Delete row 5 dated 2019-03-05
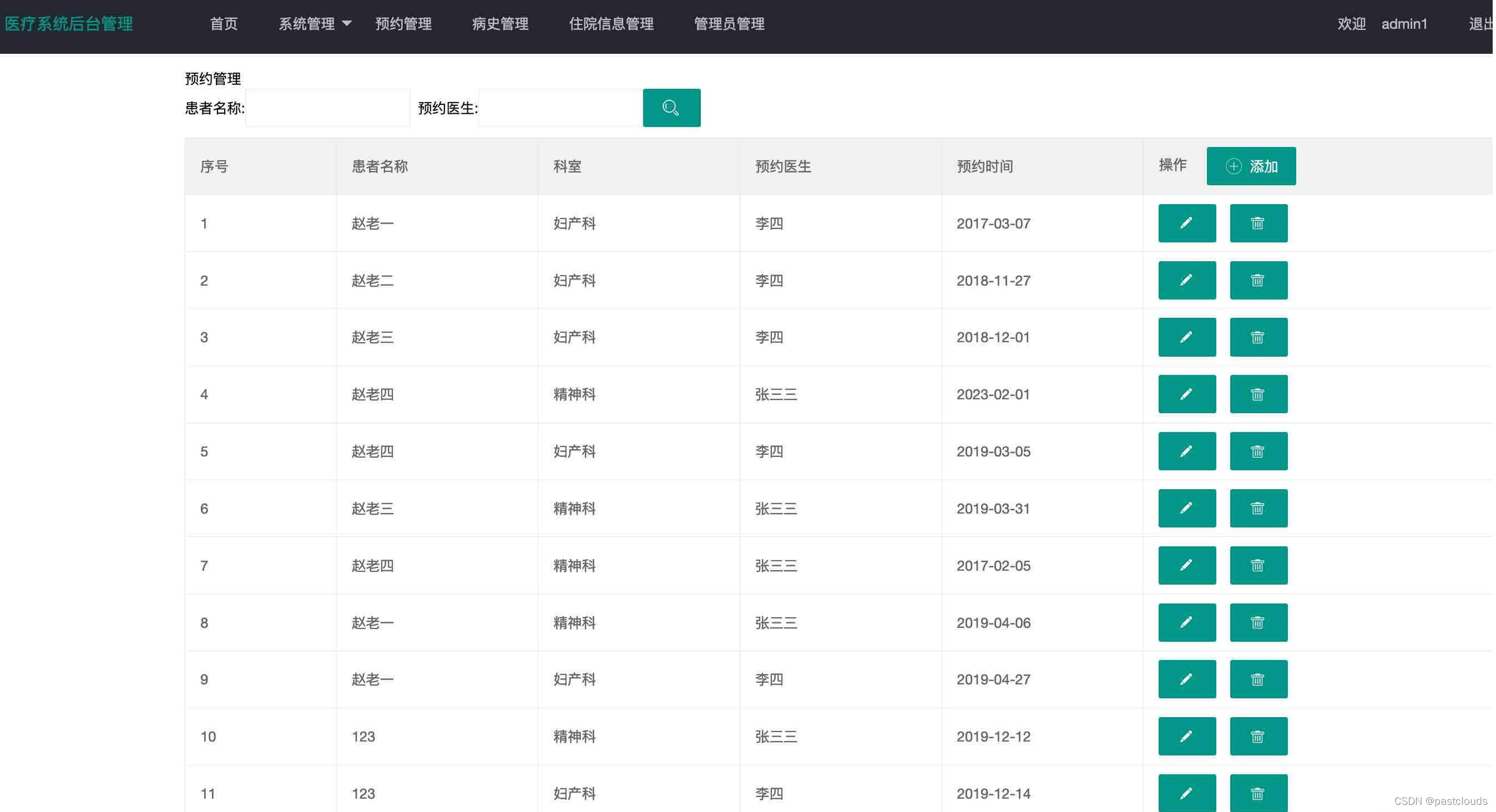 [x=1258, y=451]
